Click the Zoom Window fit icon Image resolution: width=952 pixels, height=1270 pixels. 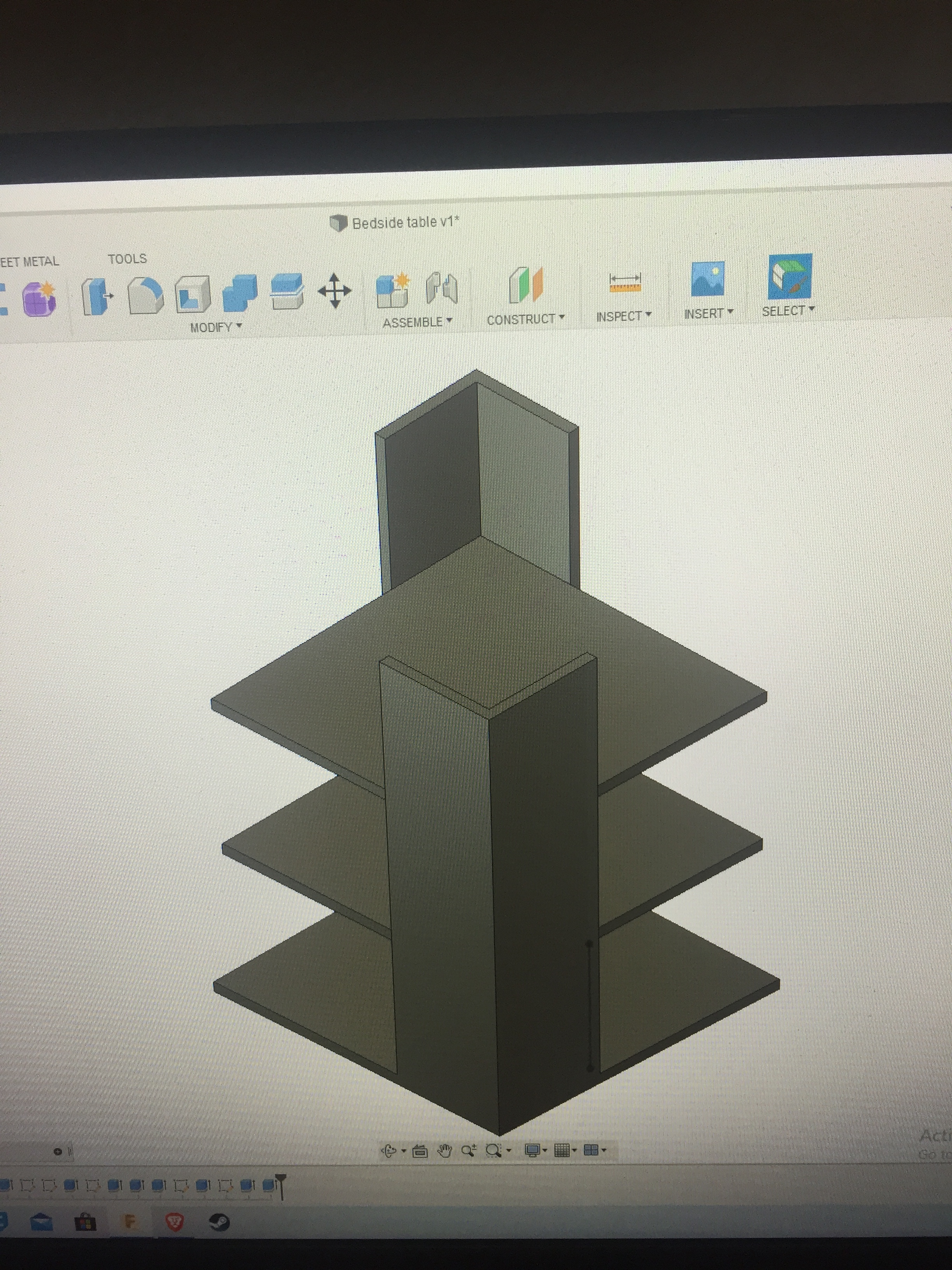point(493,1150)
